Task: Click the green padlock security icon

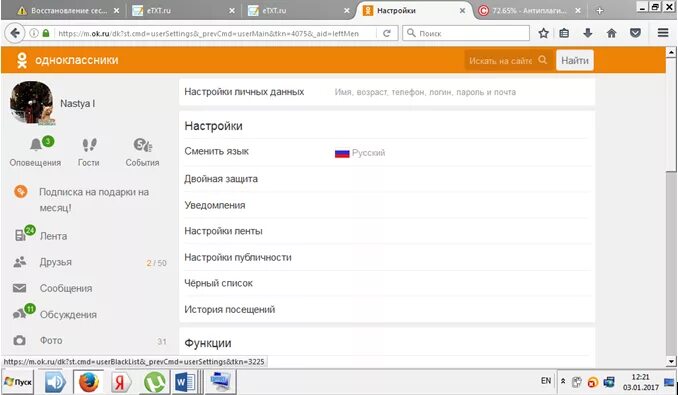Action: (46, 33)
